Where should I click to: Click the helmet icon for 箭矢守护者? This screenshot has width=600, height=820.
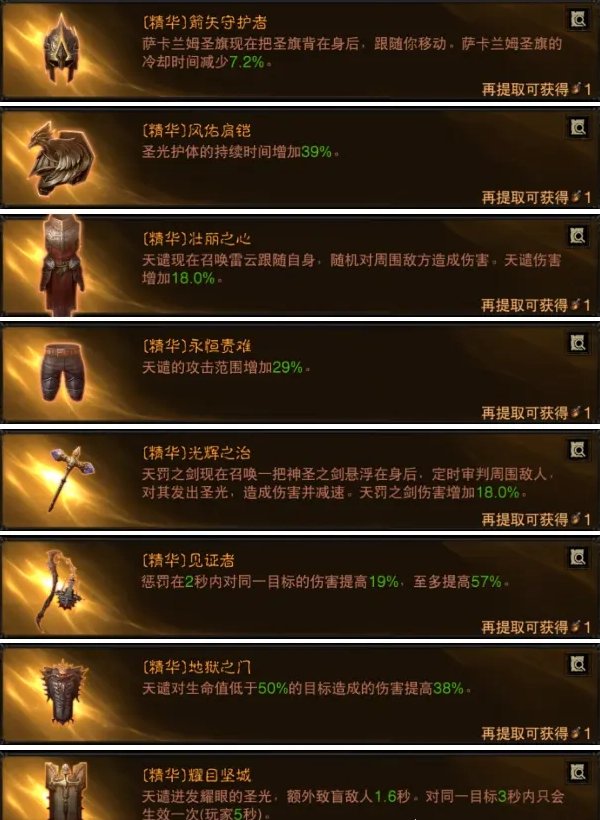click(x=62, y=48)
